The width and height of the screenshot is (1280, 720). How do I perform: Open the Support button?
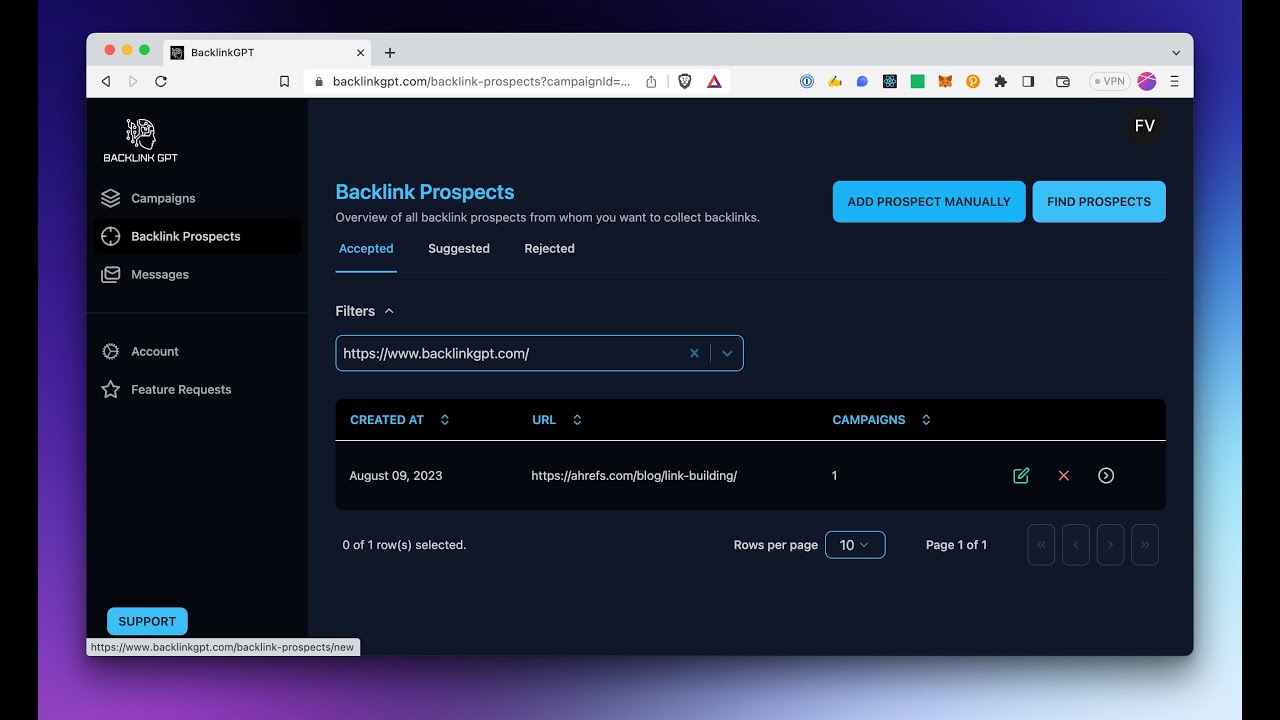tap(147, 621)
